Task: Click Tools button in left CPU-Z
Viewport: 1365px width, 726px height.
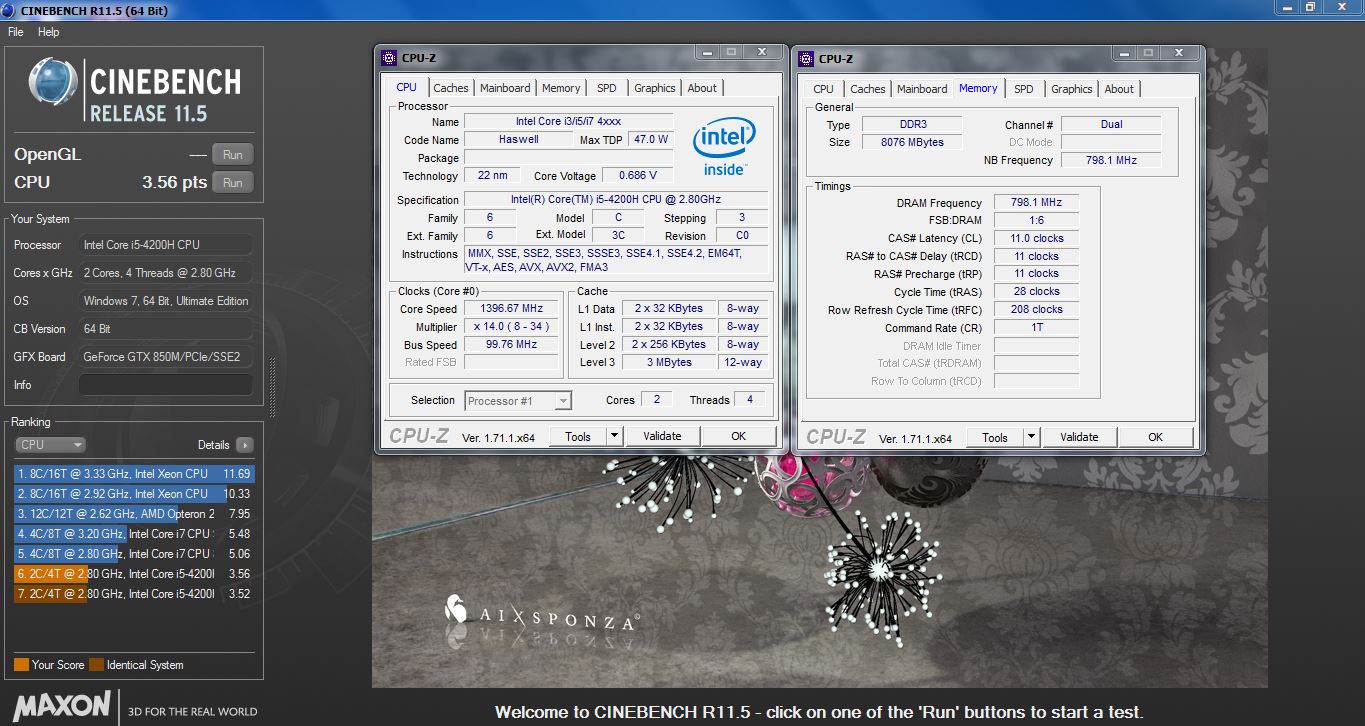Action: (578, 436)
